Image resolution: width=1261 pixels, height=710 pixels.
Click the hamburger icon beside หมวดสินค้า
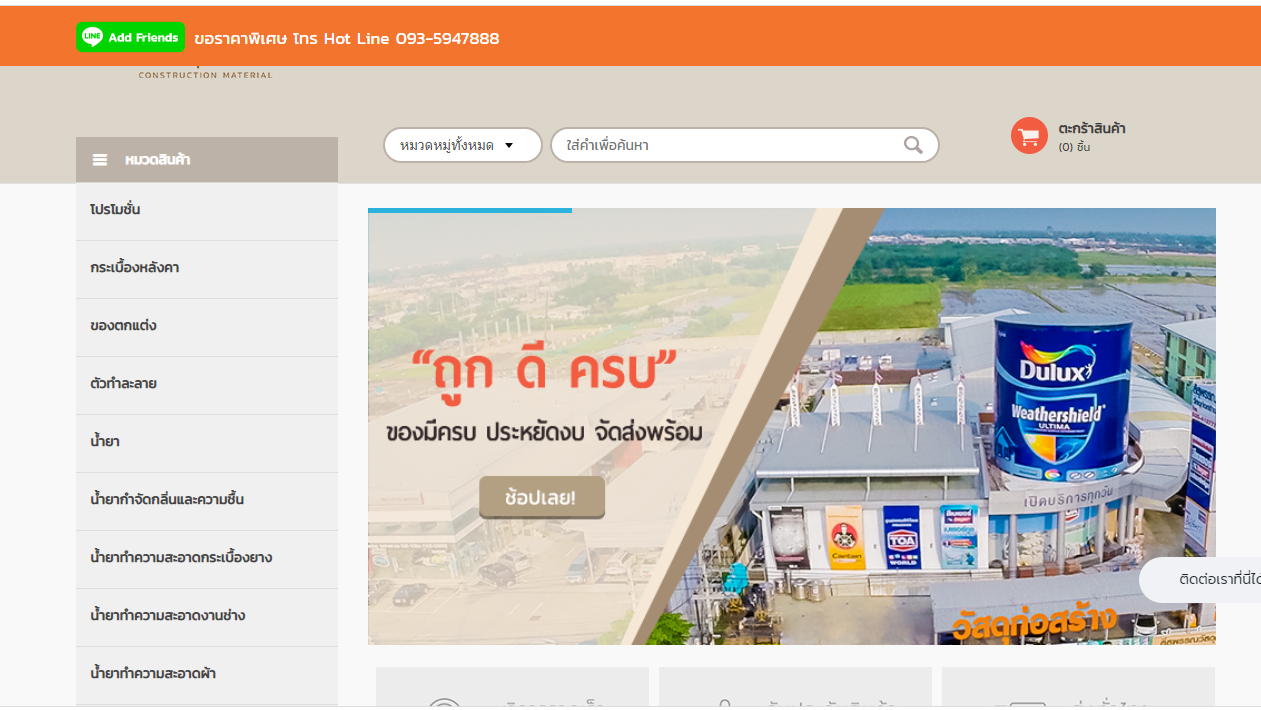pyautogui.click(x=100, y=160)
